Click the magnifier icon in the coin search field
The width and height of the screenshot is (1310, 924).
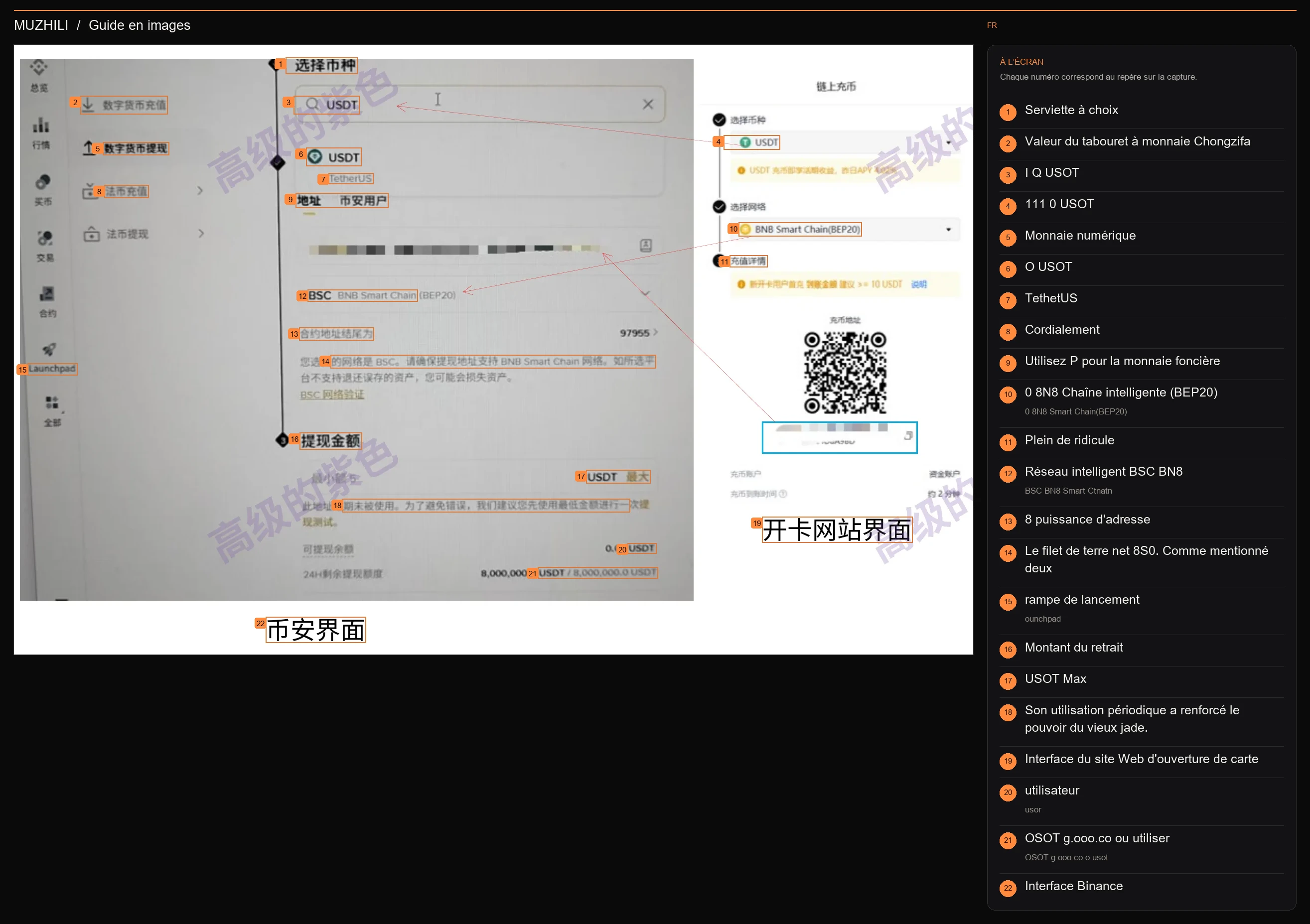[312, 104]
